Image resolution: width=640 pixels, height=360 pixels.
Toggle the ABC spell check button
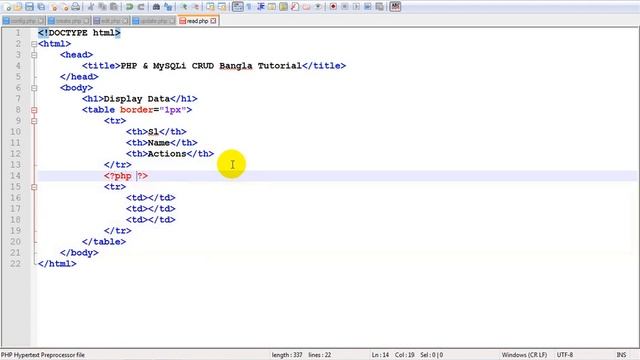tap(395, 7)
